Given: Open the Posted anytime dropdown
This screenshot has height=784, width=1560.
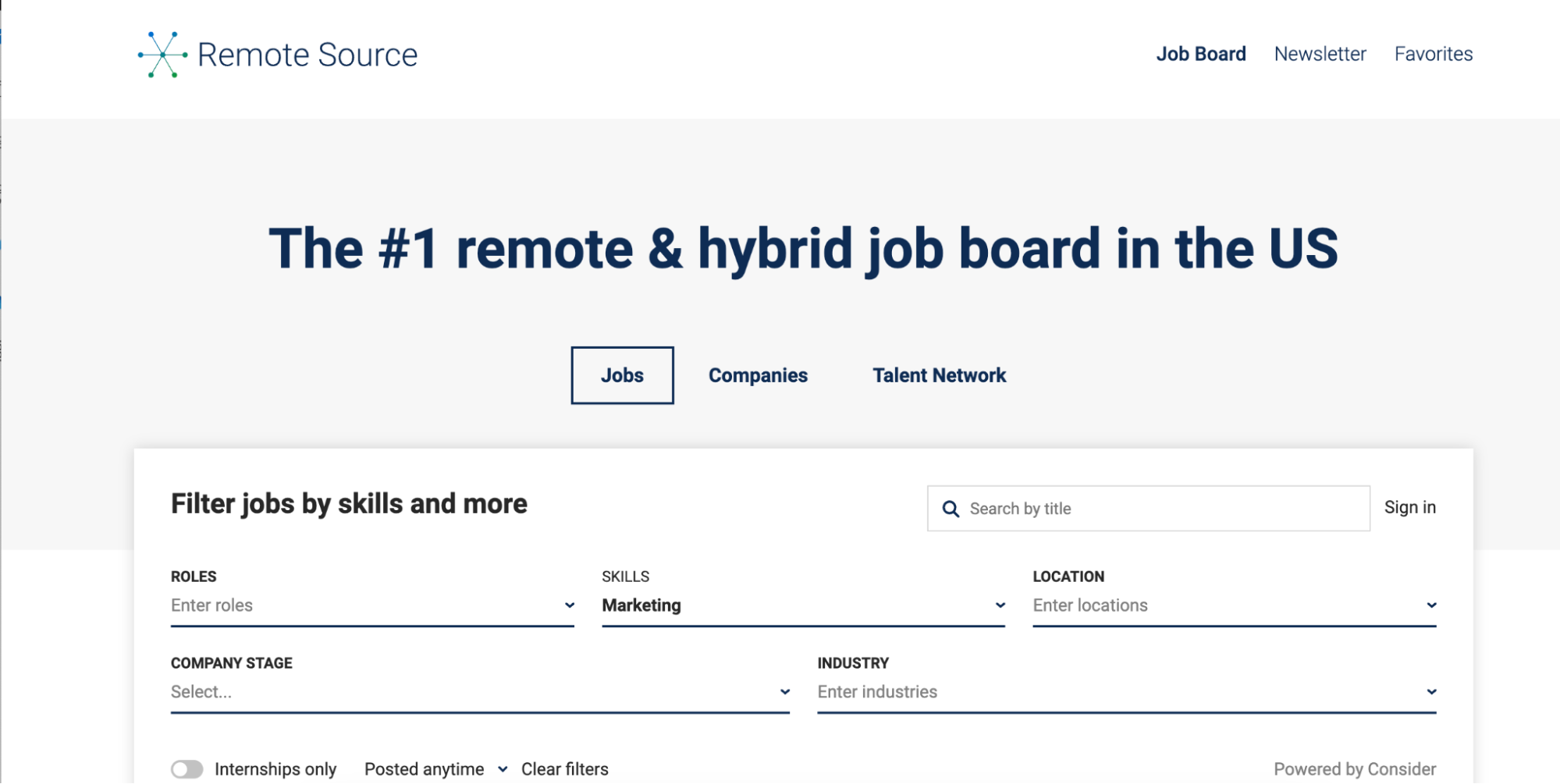Looking at the screenshot, I should (435, 769).
